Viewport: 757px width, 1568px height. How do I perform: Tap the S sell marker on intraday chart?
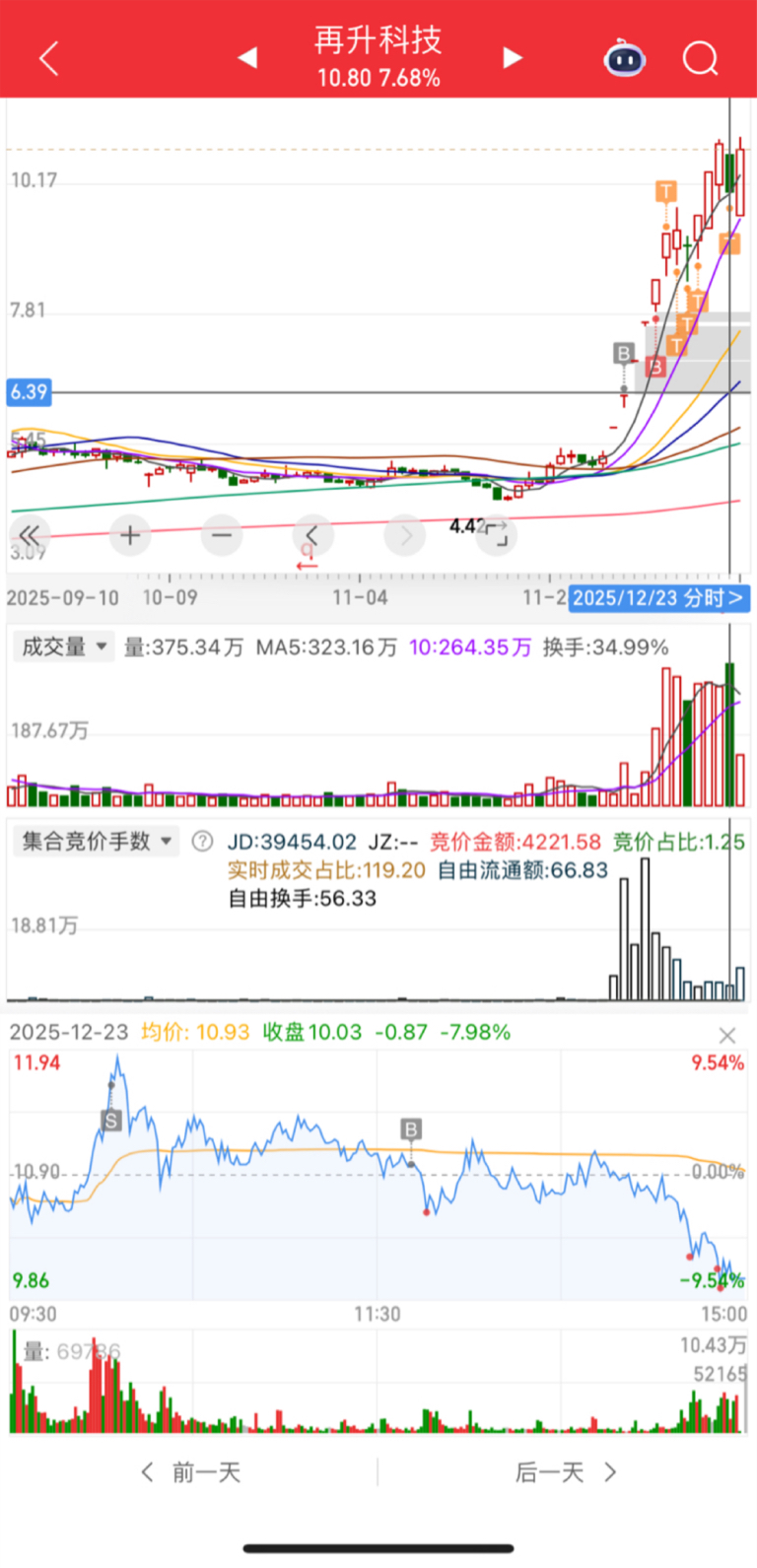(x=111, y=1120)
